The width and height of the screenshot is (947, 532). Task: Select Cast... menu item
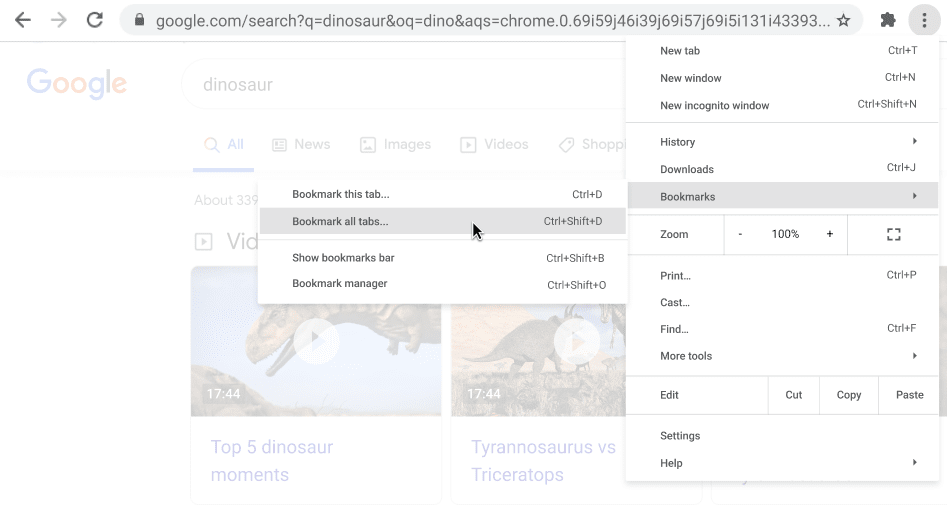click(783, 303)
